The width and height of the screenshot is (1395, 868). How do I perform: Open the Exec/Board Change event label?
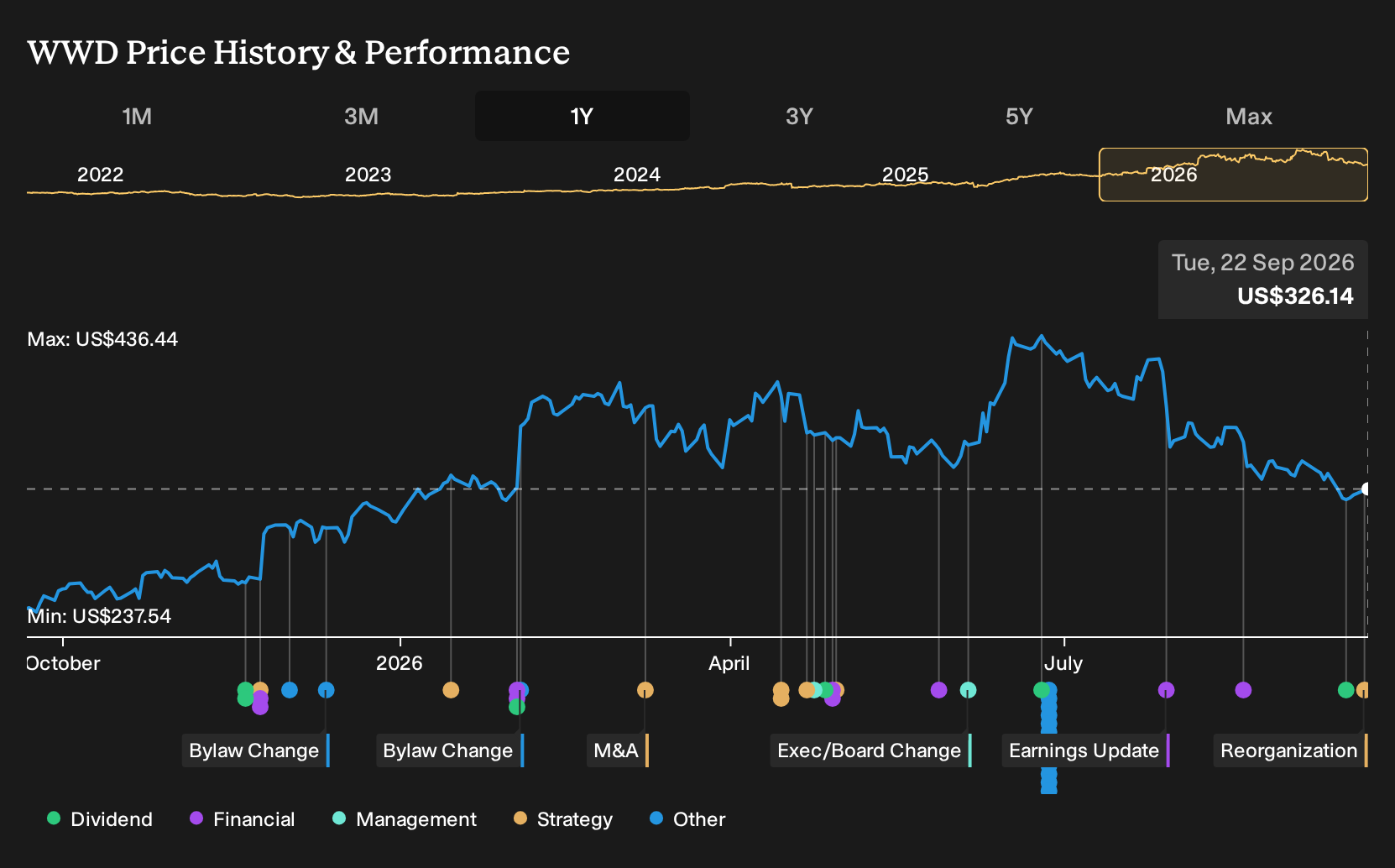tap(870, 750)
